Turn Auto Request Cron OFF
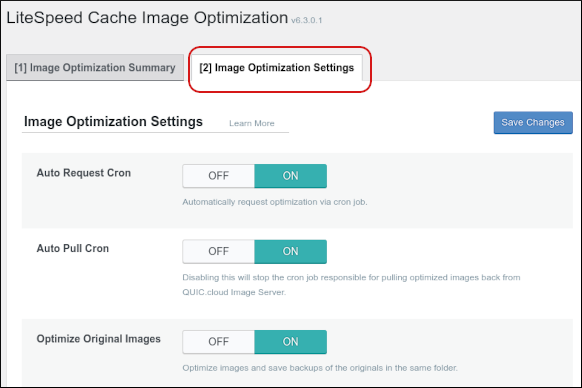The height and width of the screenshot is (388, 582). [218, 176]
